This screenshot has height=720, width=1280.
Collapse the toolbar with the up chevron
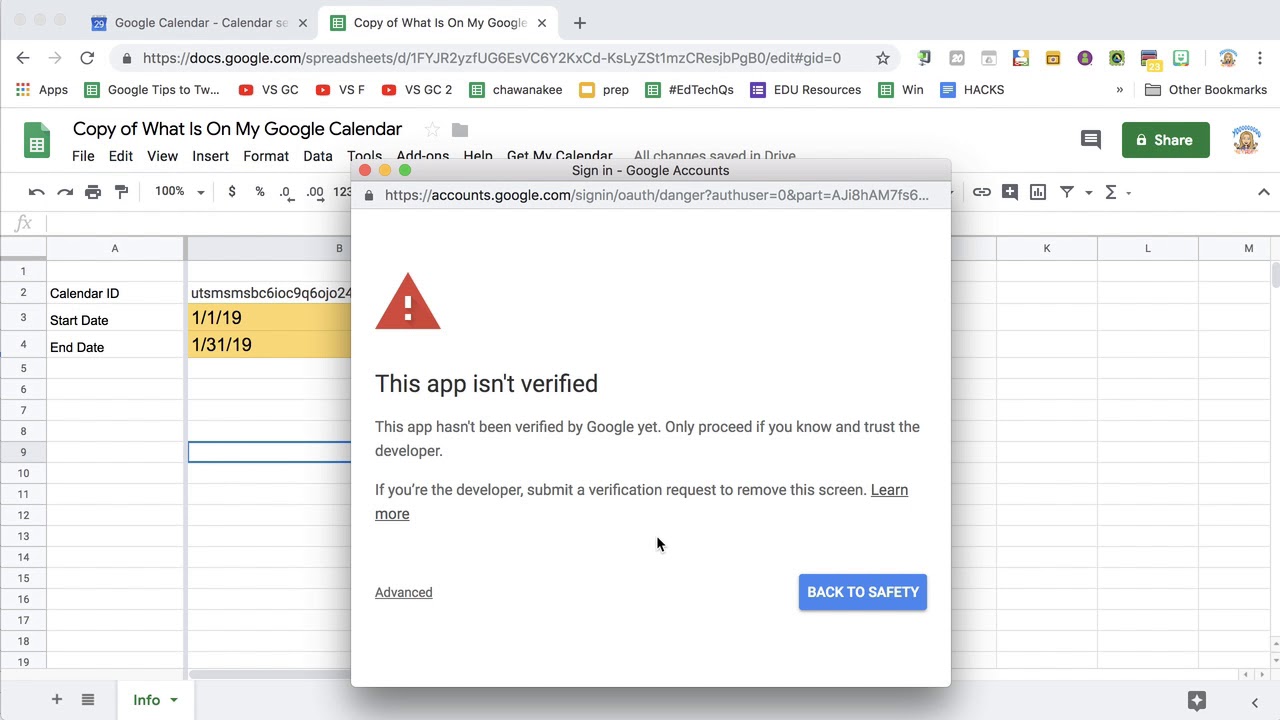tap(1263, 192)
